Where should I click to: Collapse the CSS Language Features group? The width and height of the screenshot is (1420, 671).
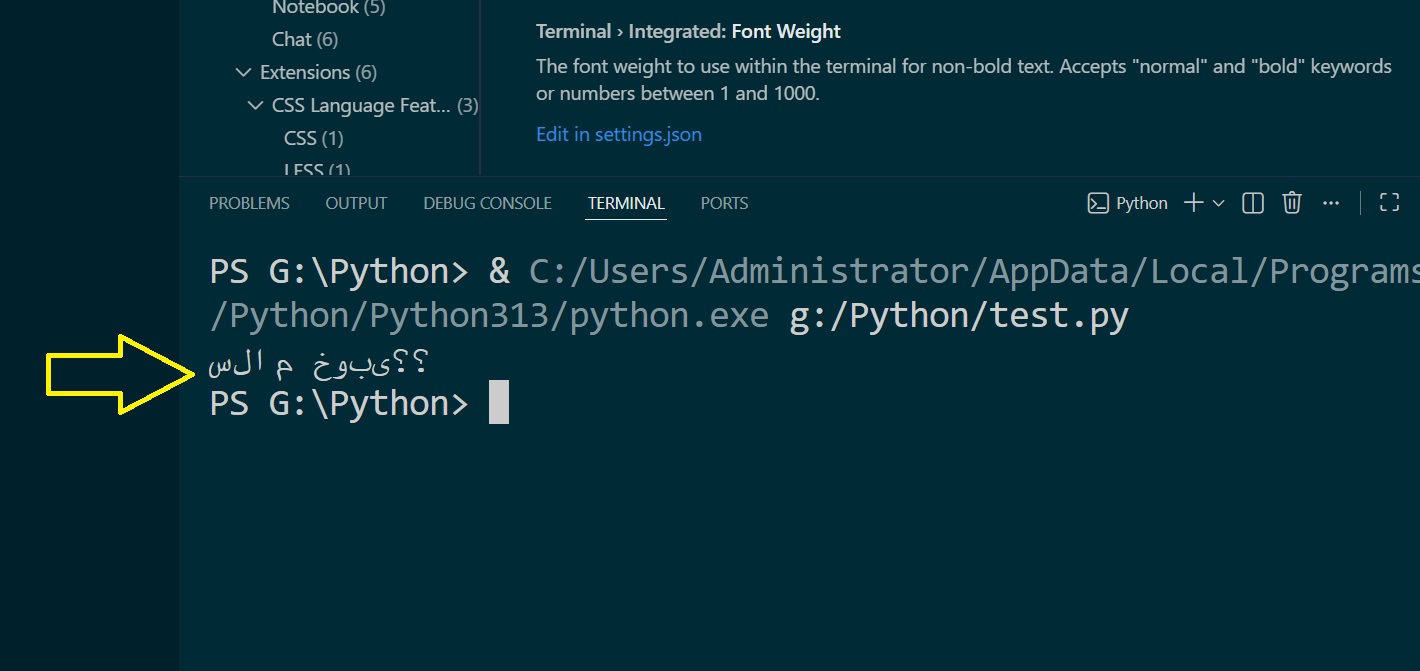point(255,105)
